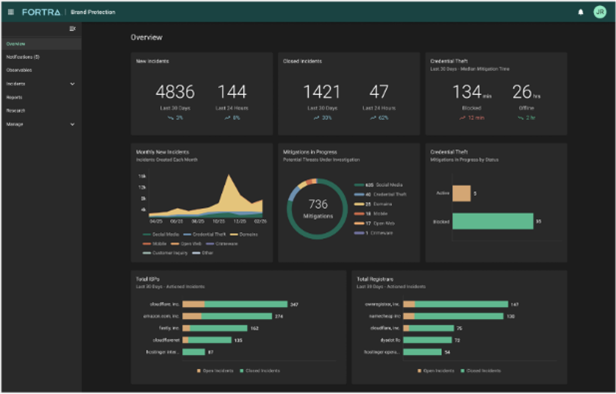This screenshot has width=616, height=394.
Task: Click the hostinger bar in Total ISPs
Action: (x=194, y=352)
